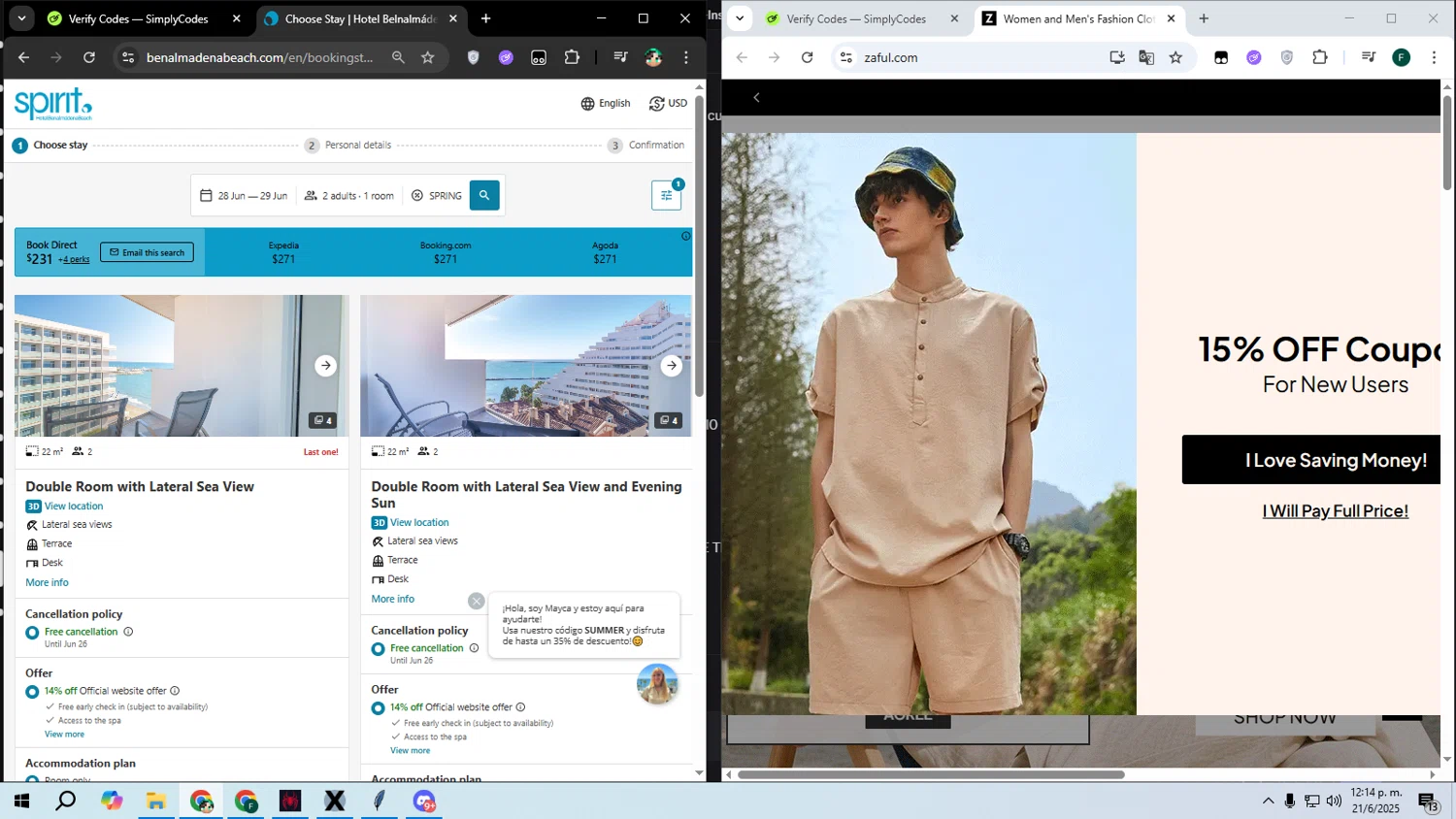
Task: Open new tab in hotel browser window
Action: click(485, 18)
